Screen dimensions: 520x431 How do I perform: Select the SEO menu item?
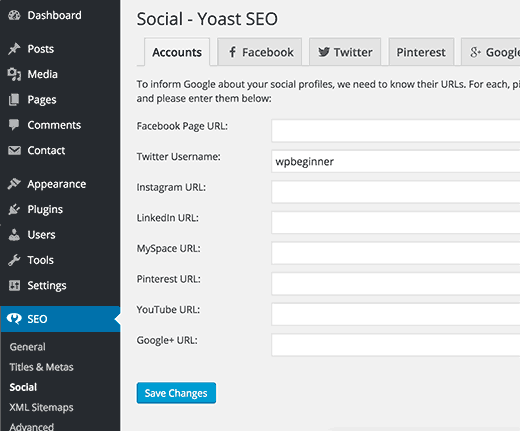(60, 319)
